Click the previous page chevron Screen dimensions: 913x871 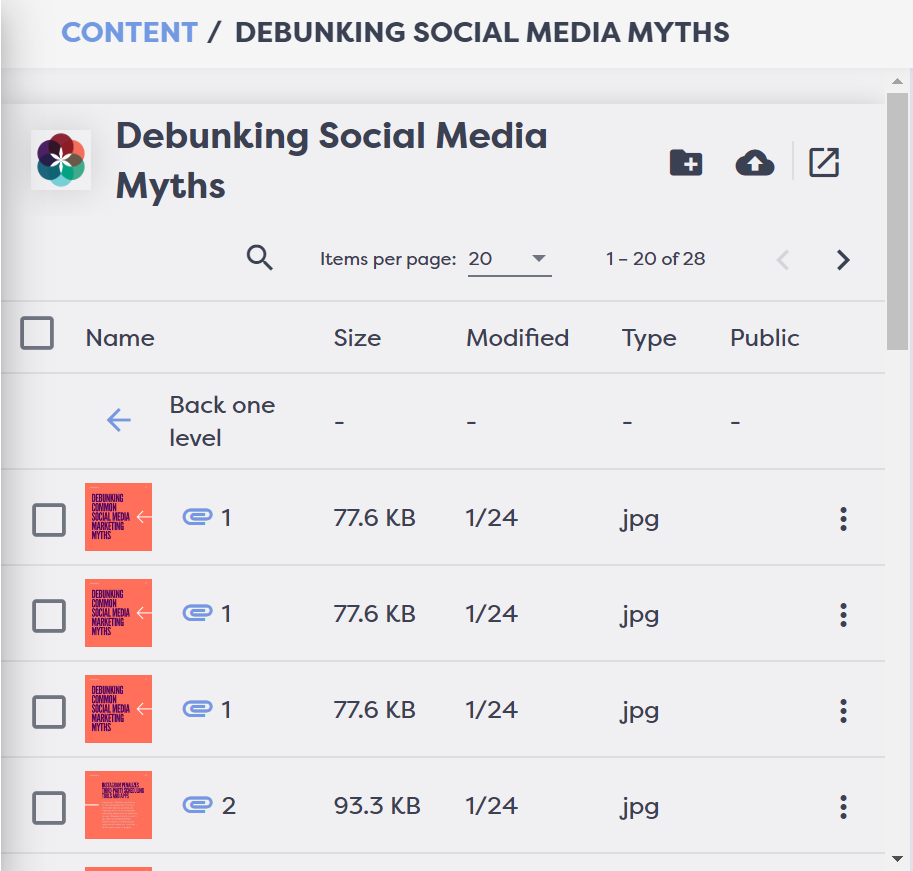pyautogui.click(x=783, y=260)
